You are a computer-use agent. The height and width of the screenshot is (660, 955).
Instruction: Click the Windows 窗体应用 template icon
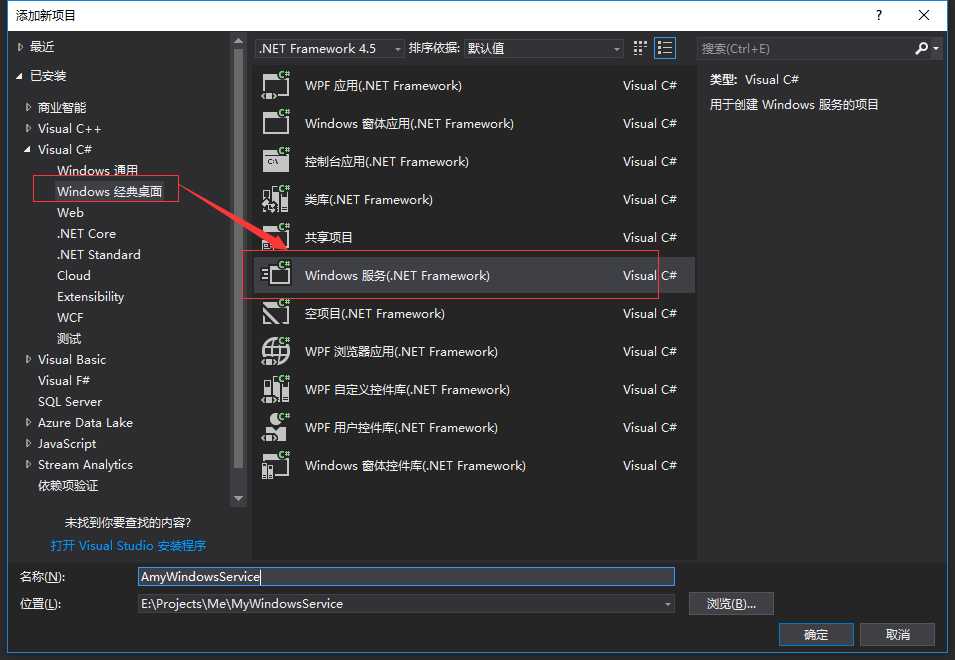coord(276,124)
